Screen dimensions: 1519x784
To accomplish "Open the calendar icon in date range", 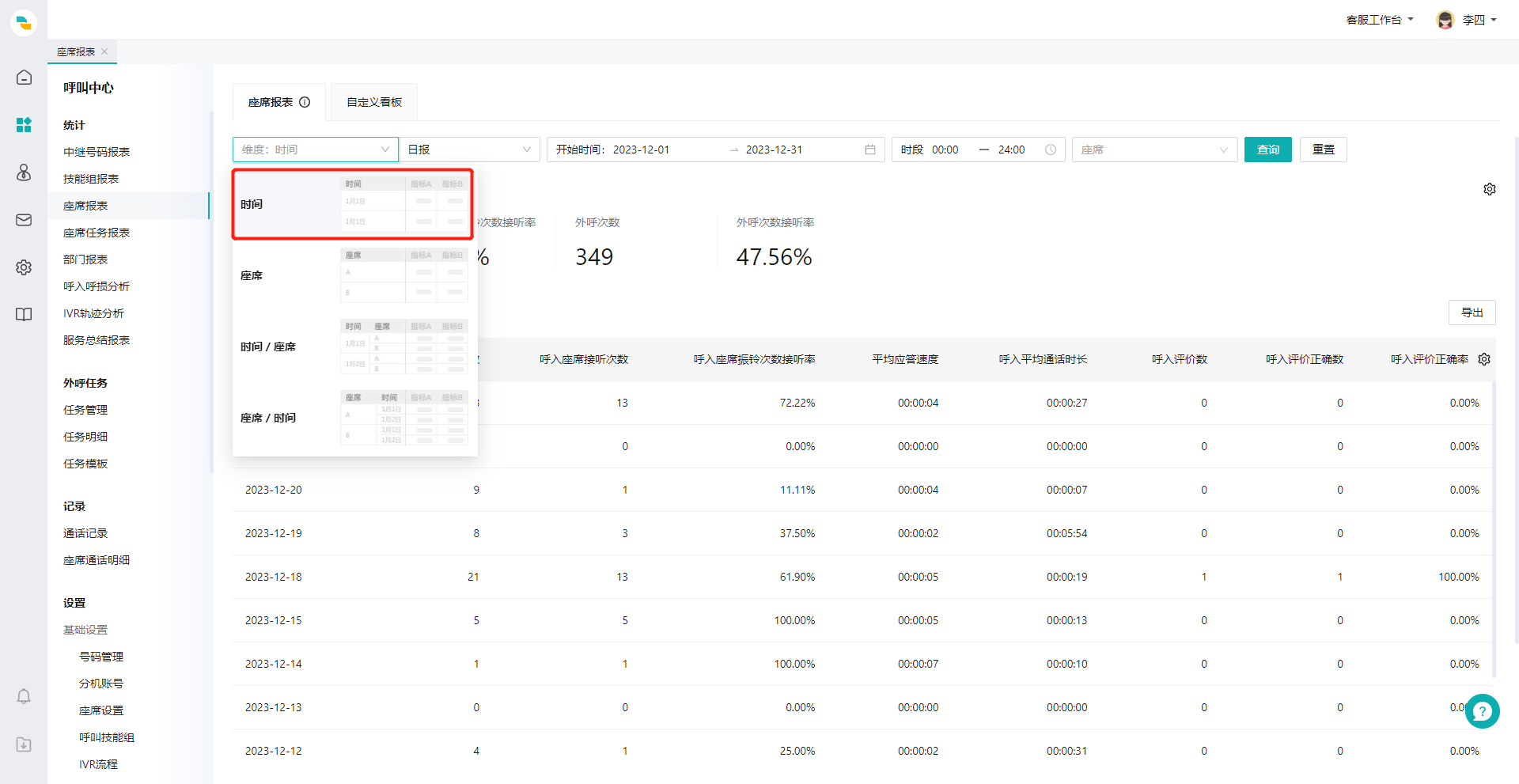I will pos(870,150).
